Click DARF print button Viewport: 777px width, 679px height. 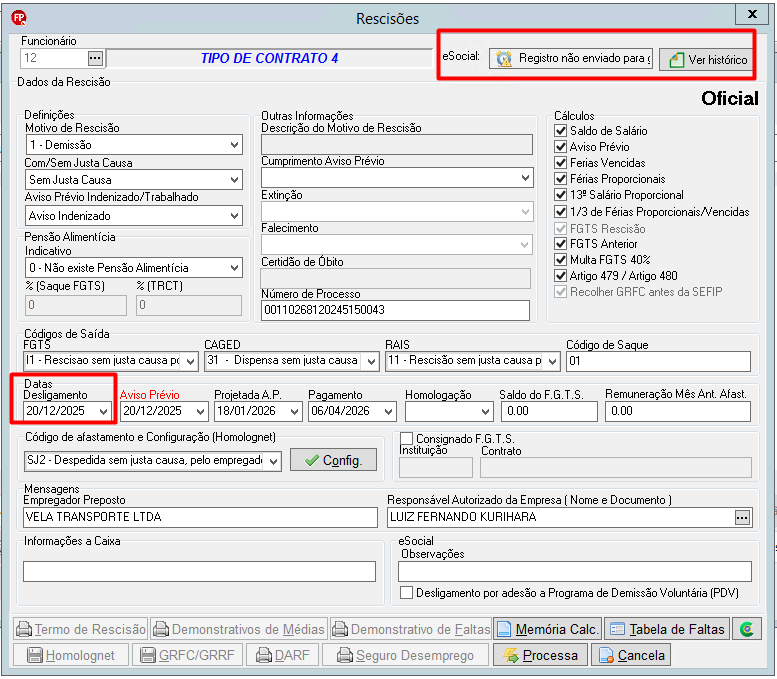click(282, 655)
